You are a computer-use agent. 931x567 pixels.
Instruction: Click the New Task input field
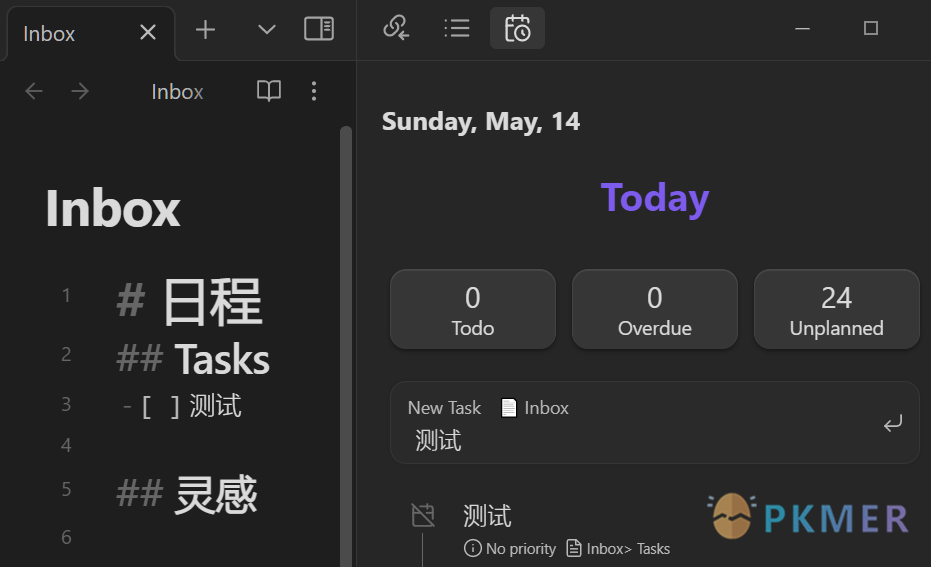640,441
